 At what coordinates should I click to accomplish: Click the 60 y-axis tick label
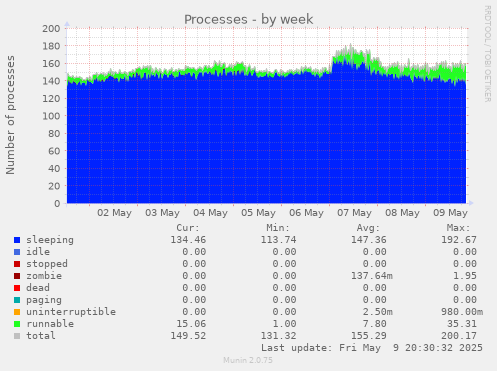54,151
